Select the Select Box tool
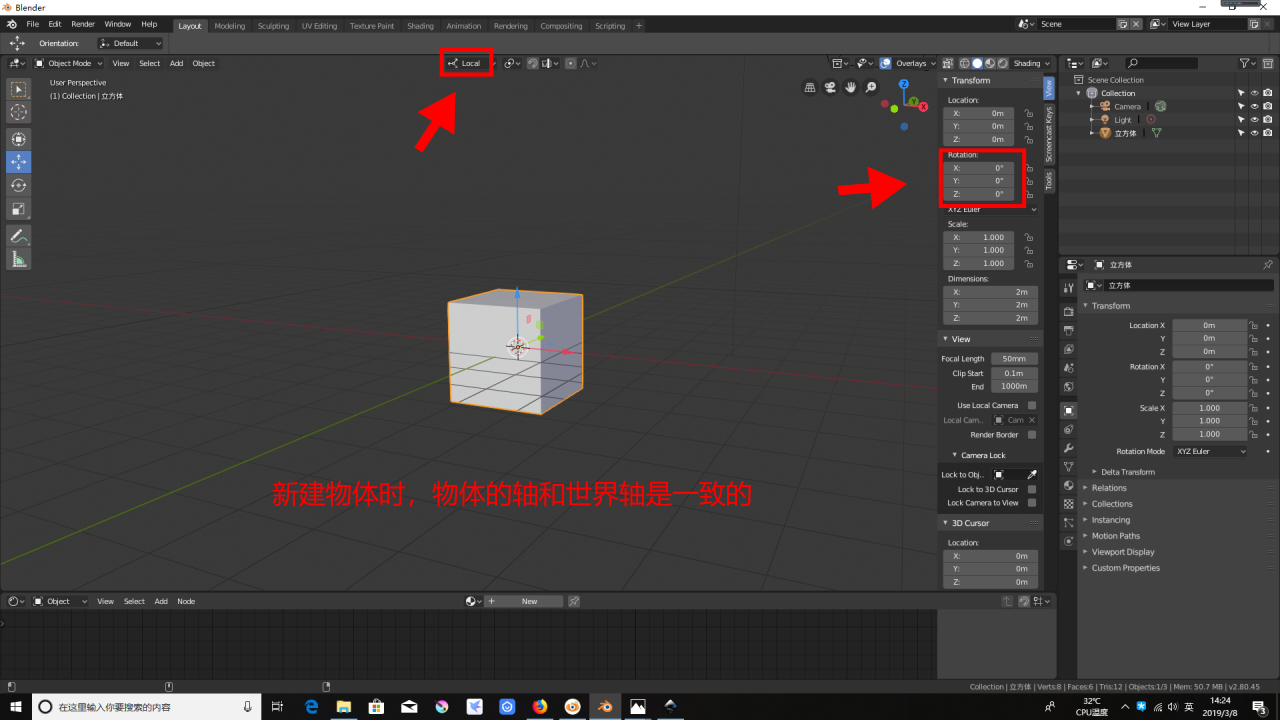This screenshot has width=1280, height=720. 18,90
